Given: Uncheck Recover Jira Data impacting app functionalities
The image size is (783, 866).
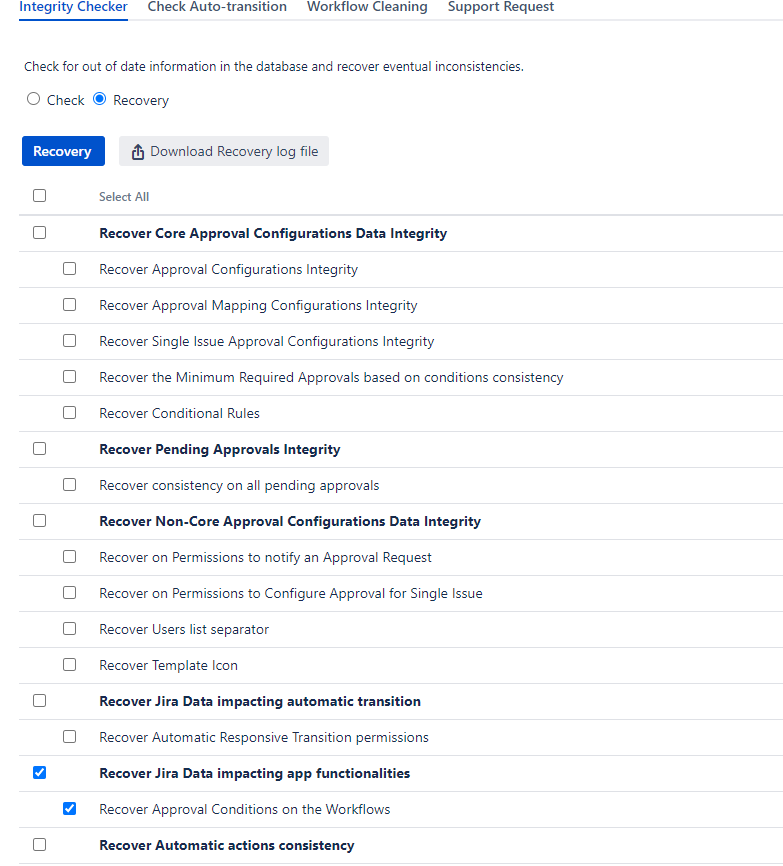Looking at the screenshot, I should click(x=40, y=773).
